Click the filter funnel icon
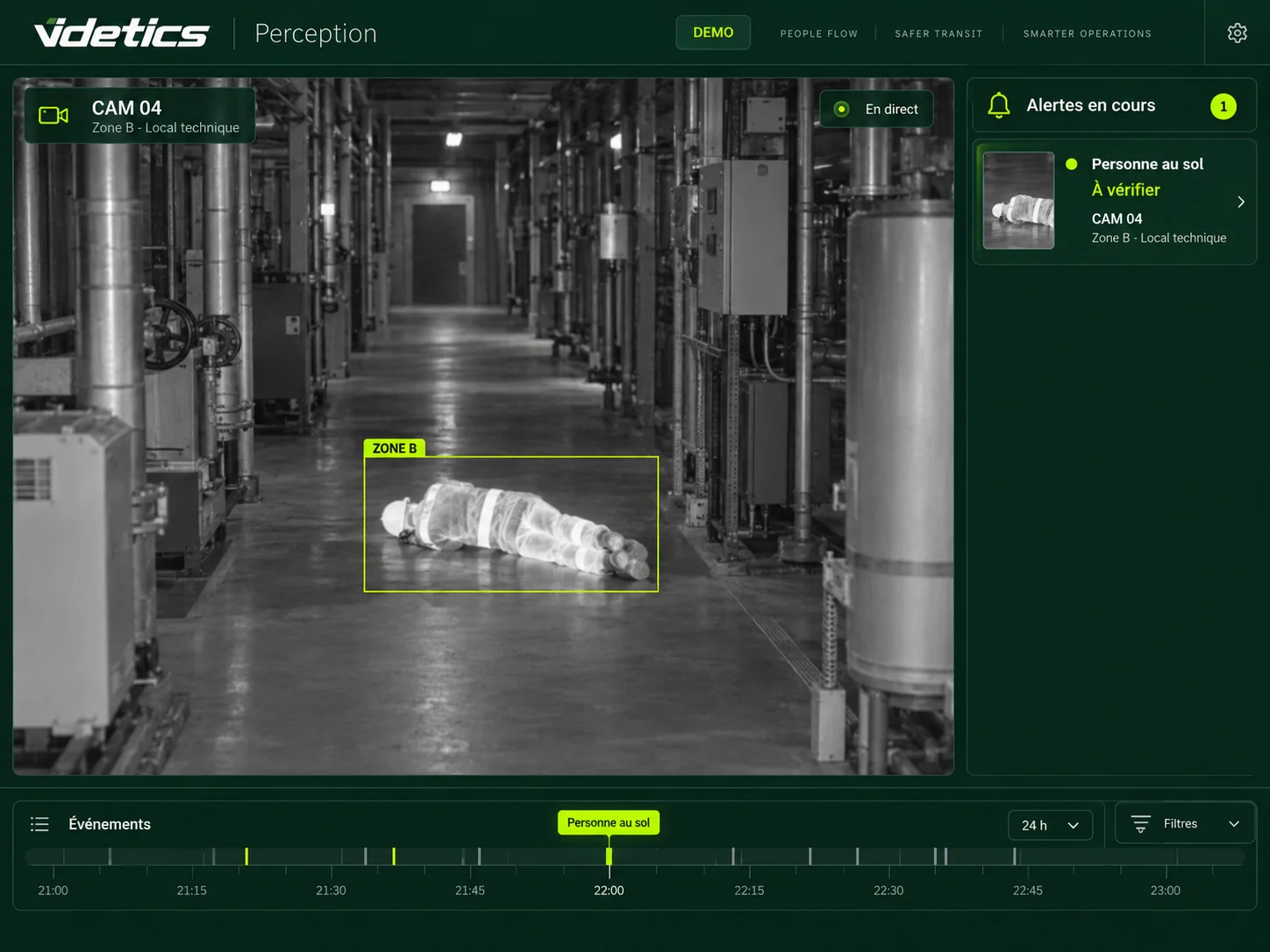 1140,824
